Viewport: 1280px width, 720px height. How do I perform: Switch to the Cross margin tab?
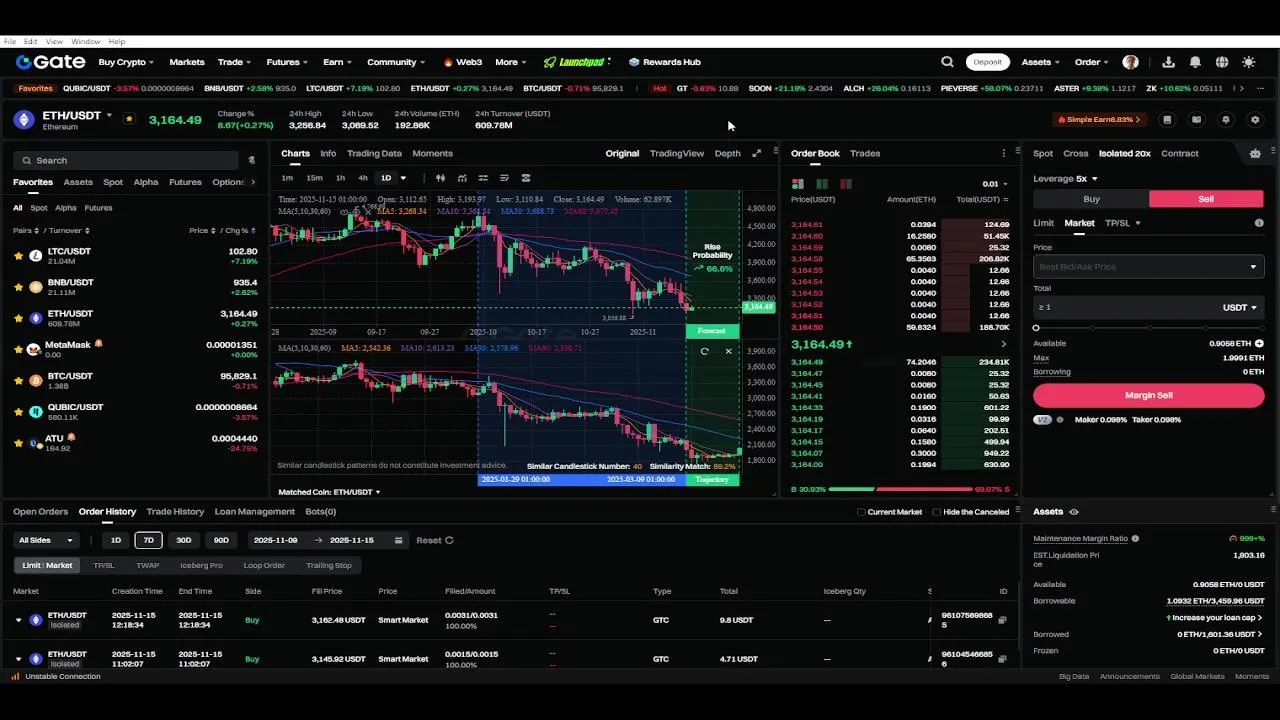pyautogui.click(x=1076, y=153)
